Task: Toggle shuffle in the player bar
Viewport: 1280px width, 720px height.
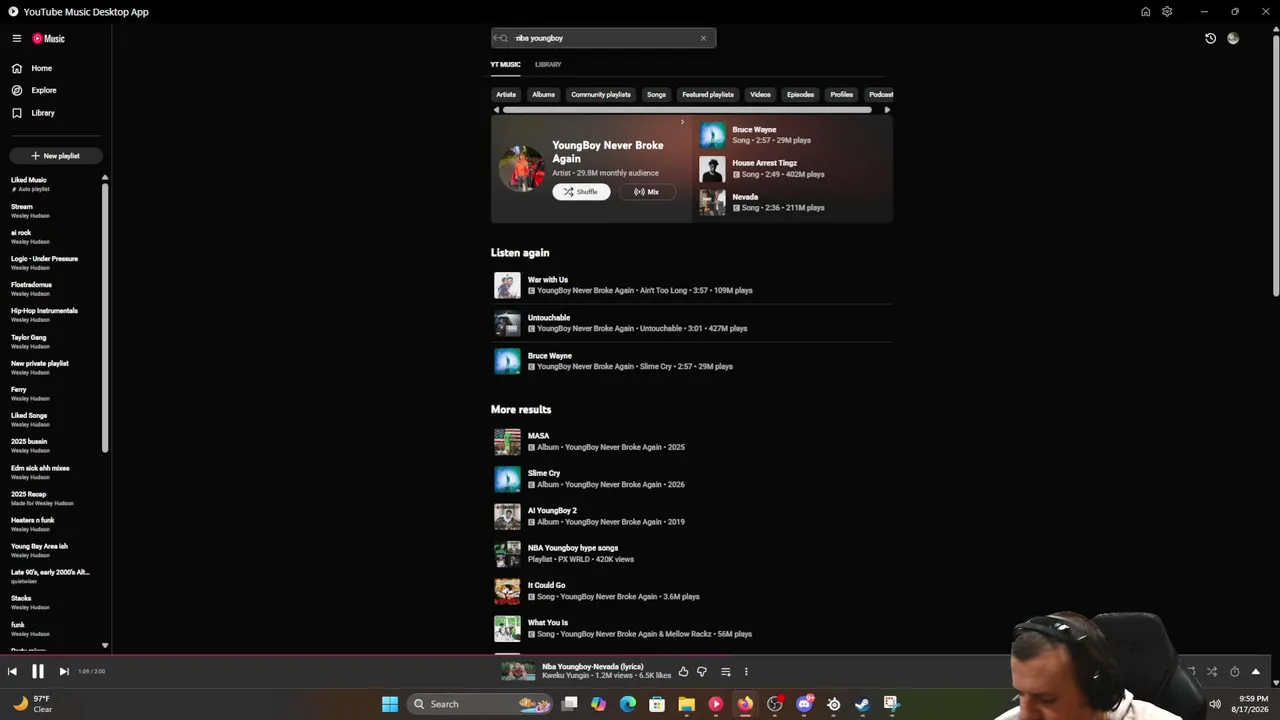Action: click(1212, 672)
